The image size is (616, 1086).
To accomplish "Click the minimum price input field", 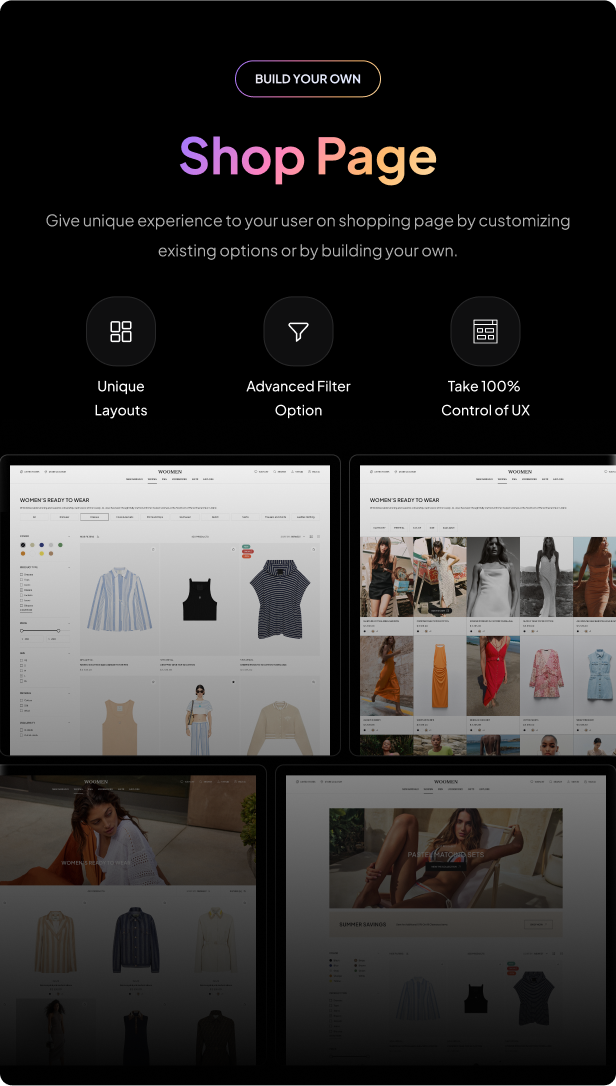I will pyautogui.click(x=32, y=639).
